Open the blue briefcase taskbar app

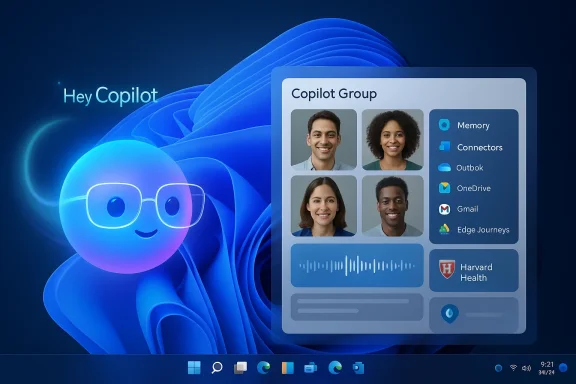pos(311,367)
